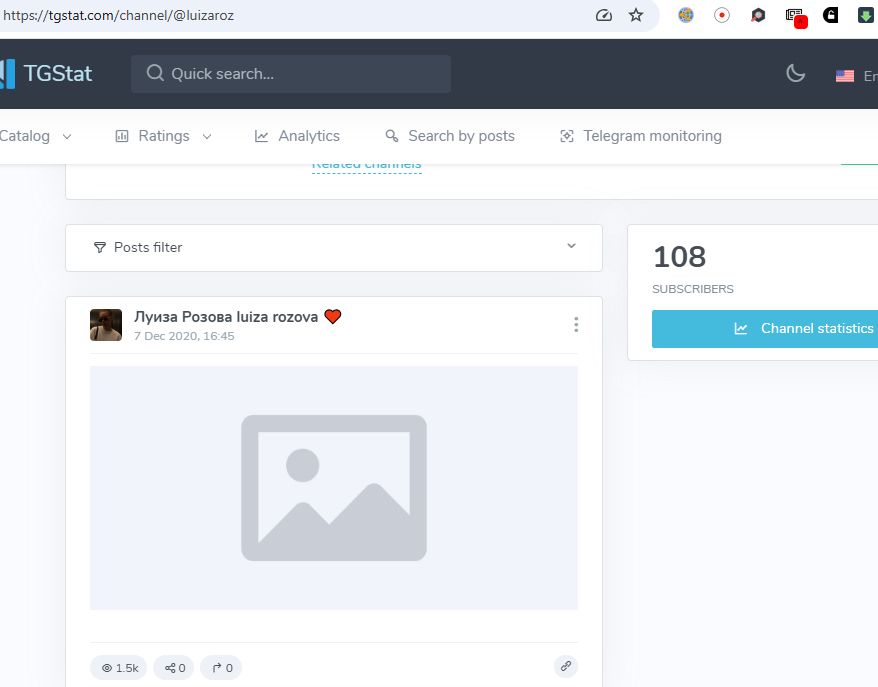Click the red record-dot extension icon

pyautogui.click(x=722, y=15)
